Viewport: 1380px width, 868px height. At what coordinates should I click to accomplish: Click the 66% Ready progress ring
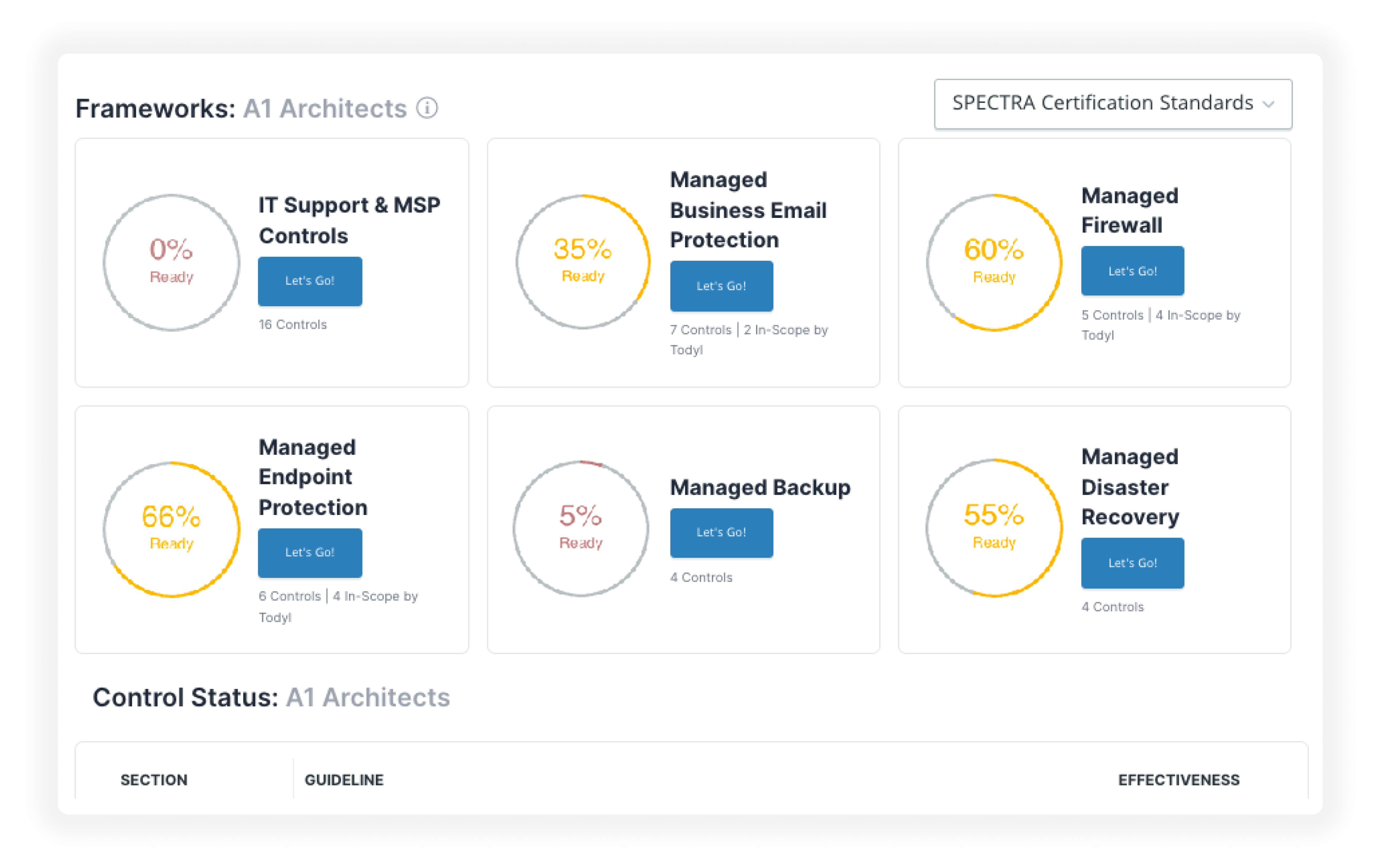[171, 529]
